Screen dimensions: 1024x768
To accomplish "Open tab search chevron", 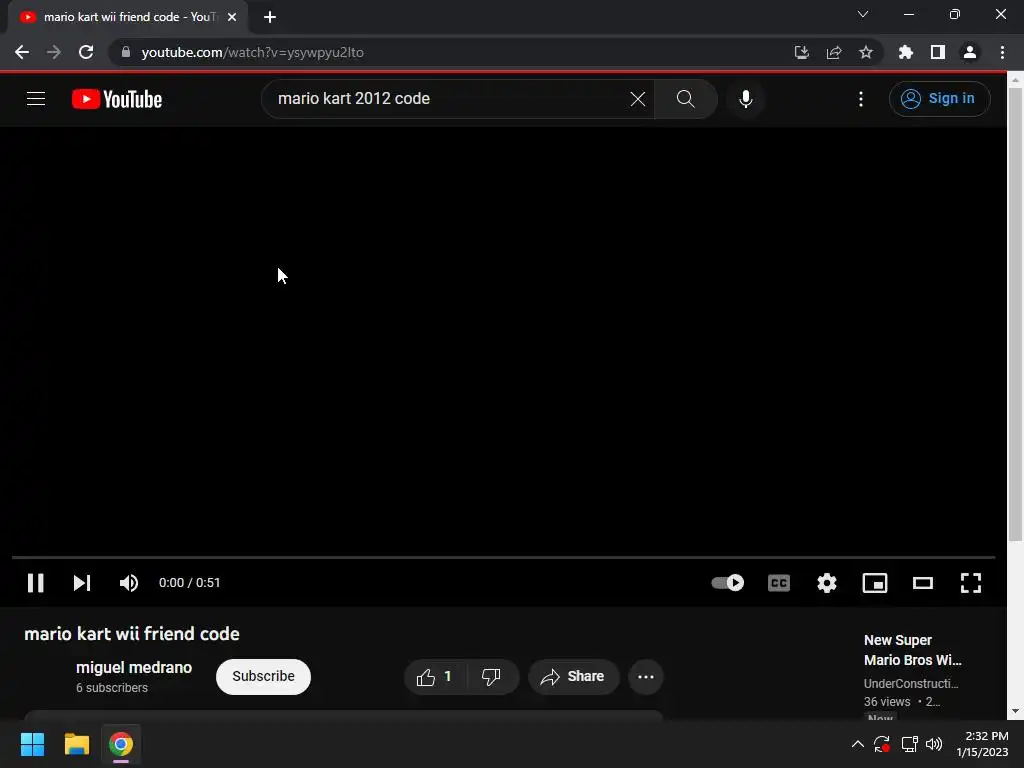I will (x=863, y=14).
